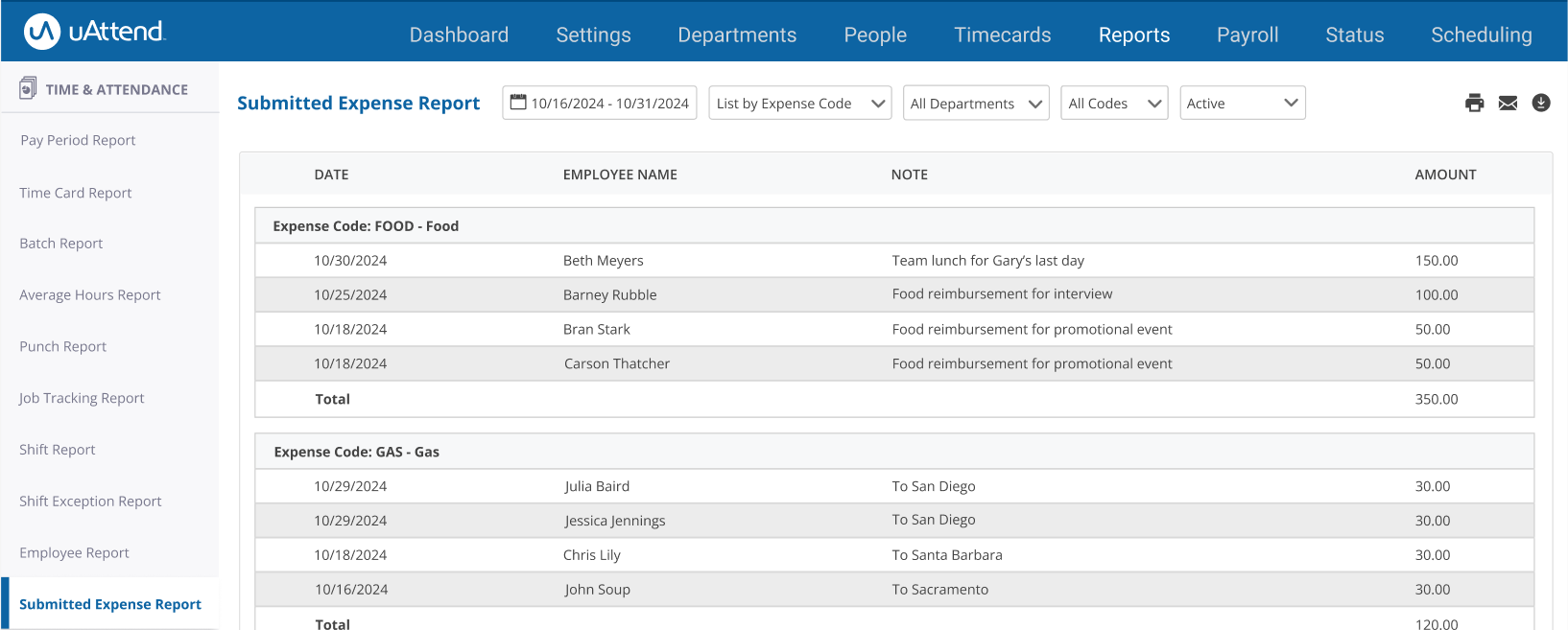
Task: Open the date range 10/16/2024 - 10/31/2024 picker
Action: 600,103
